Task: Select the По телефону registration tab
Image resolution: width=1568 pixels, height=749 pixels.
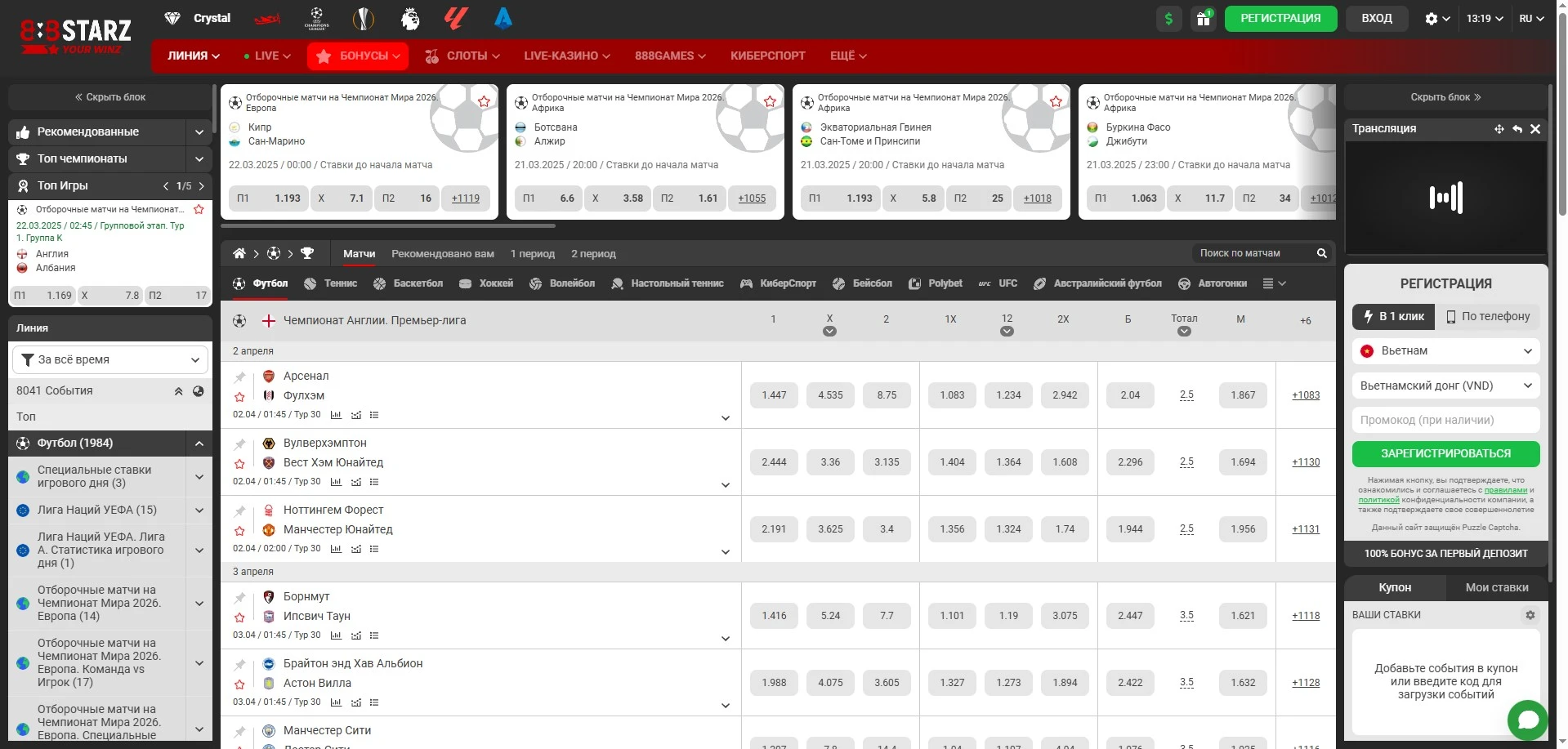Action: 1487,316
